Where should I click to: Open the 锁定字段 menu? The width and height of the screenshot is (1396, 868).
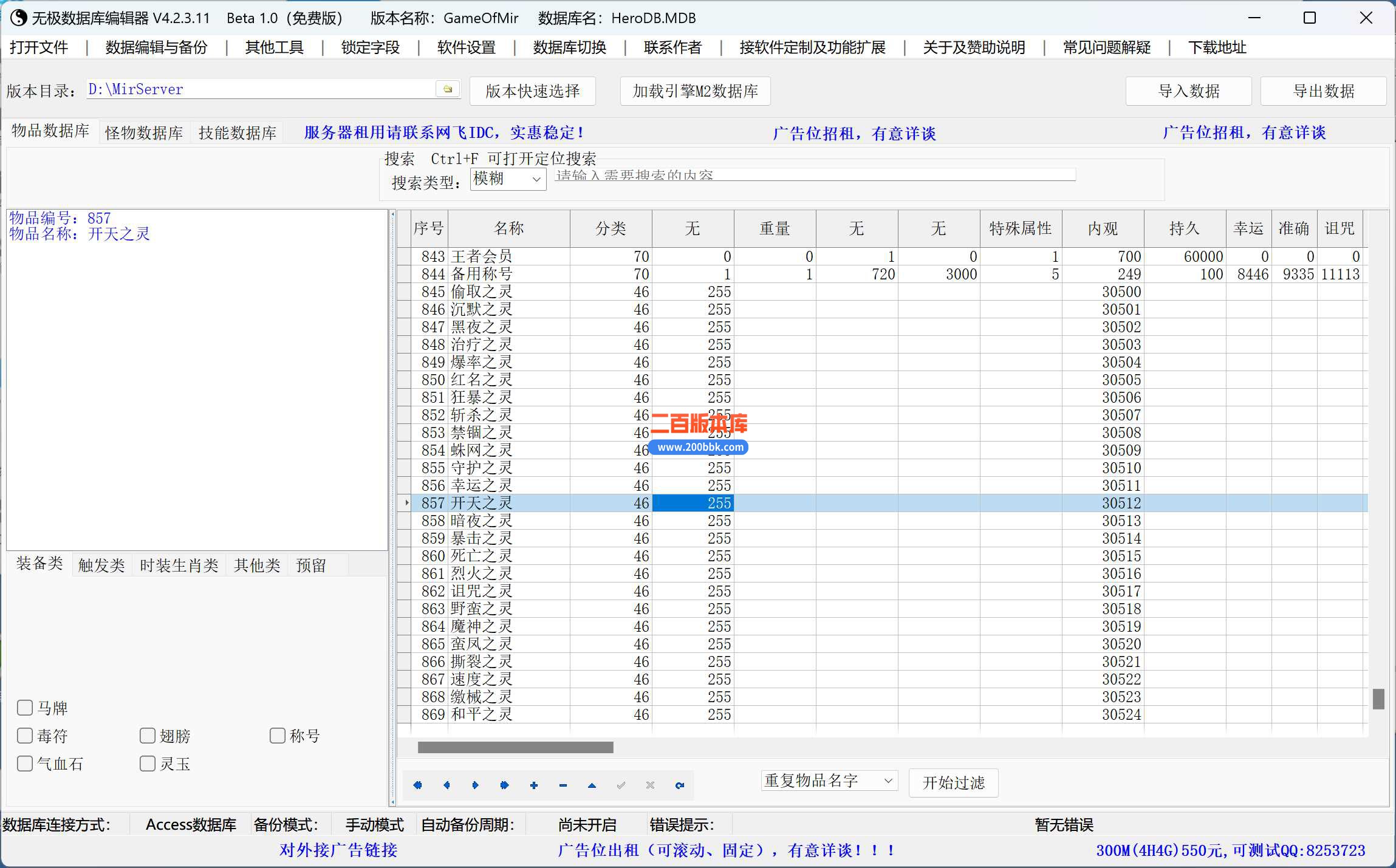[371, 47]
